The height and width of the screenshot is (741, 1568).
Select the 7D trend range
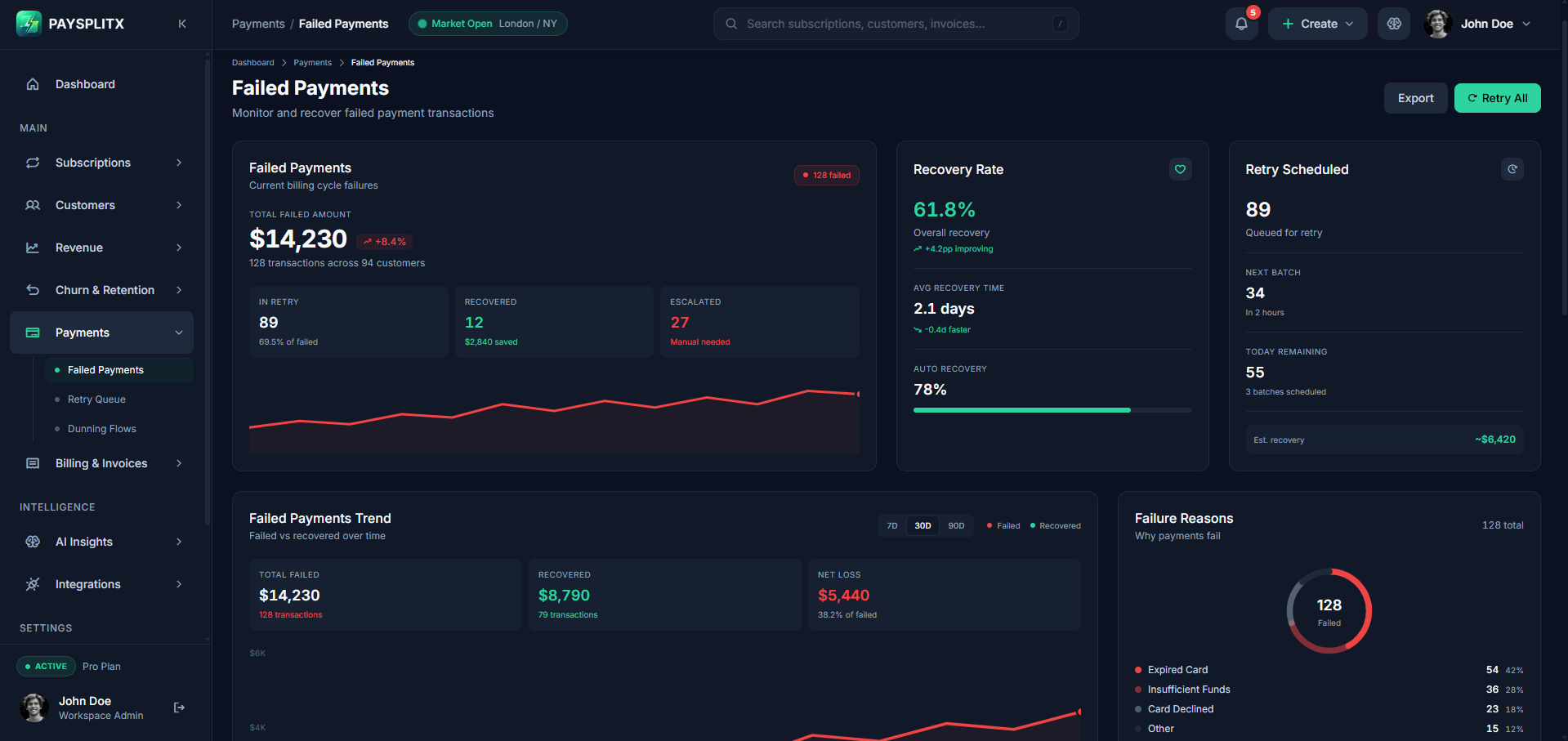(x=892, y=525)
